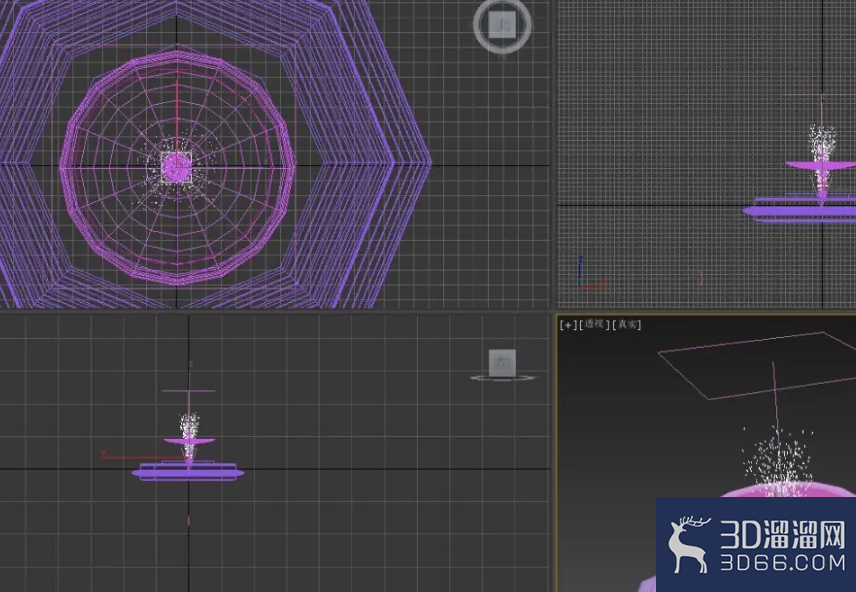Click the ViewCube face in the left viewport
856x592 pixels.
[x=502, y=363]
